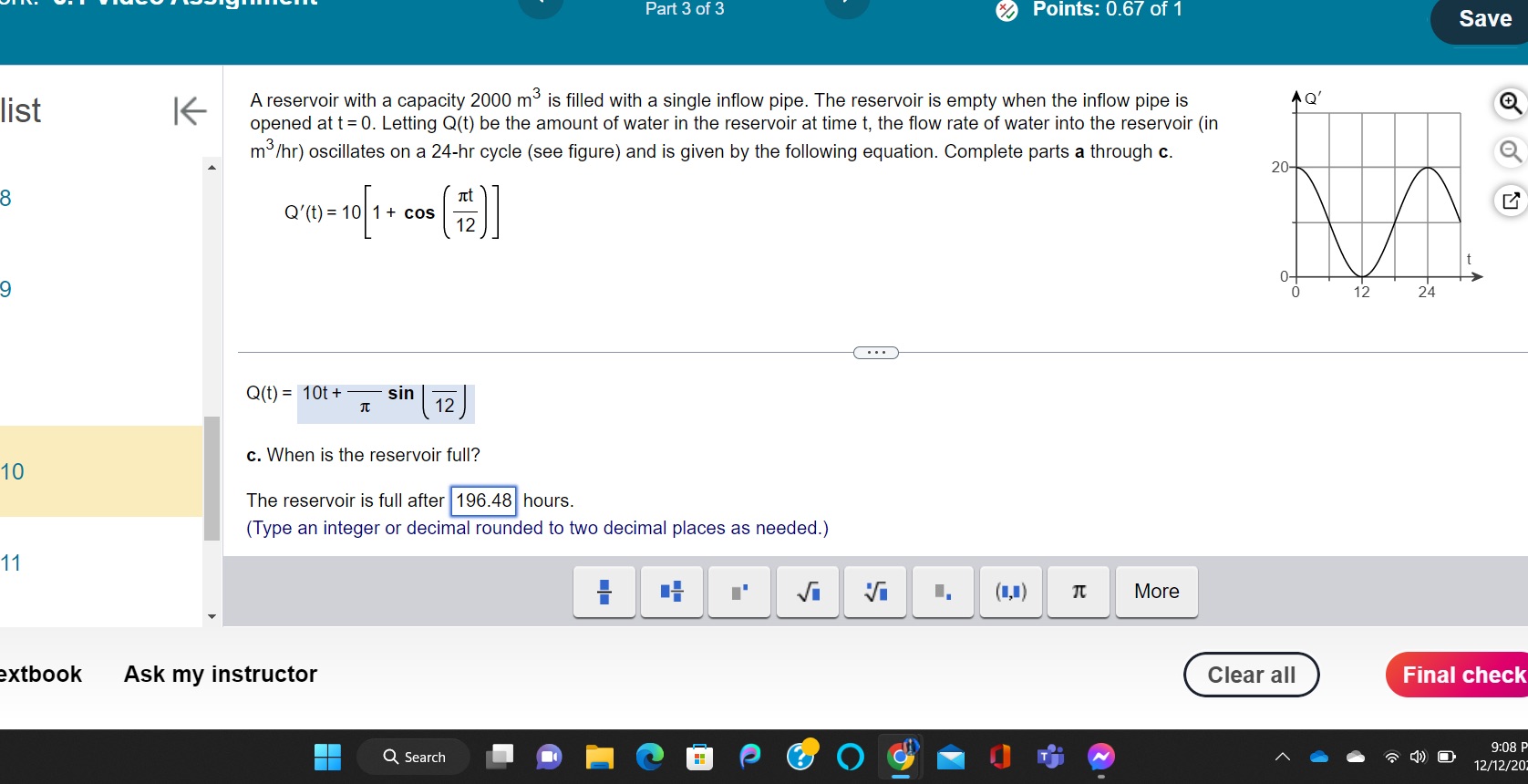1528x784 pixels.
Task: Insert a subscript template
Action: (943, 592)
